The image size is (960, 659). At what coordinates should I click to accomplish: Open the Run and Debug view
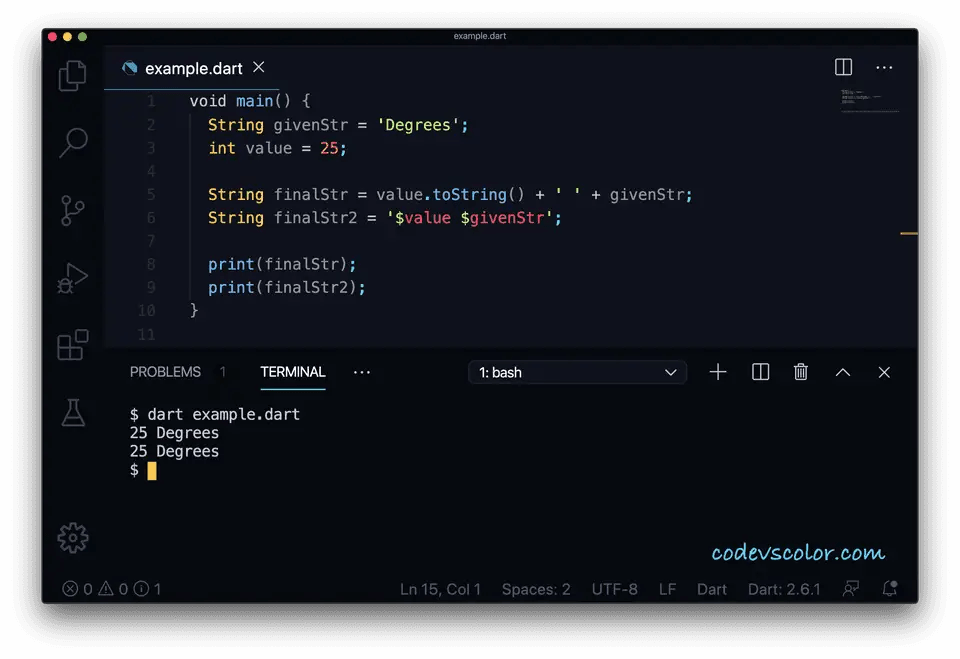pos(72,277)
